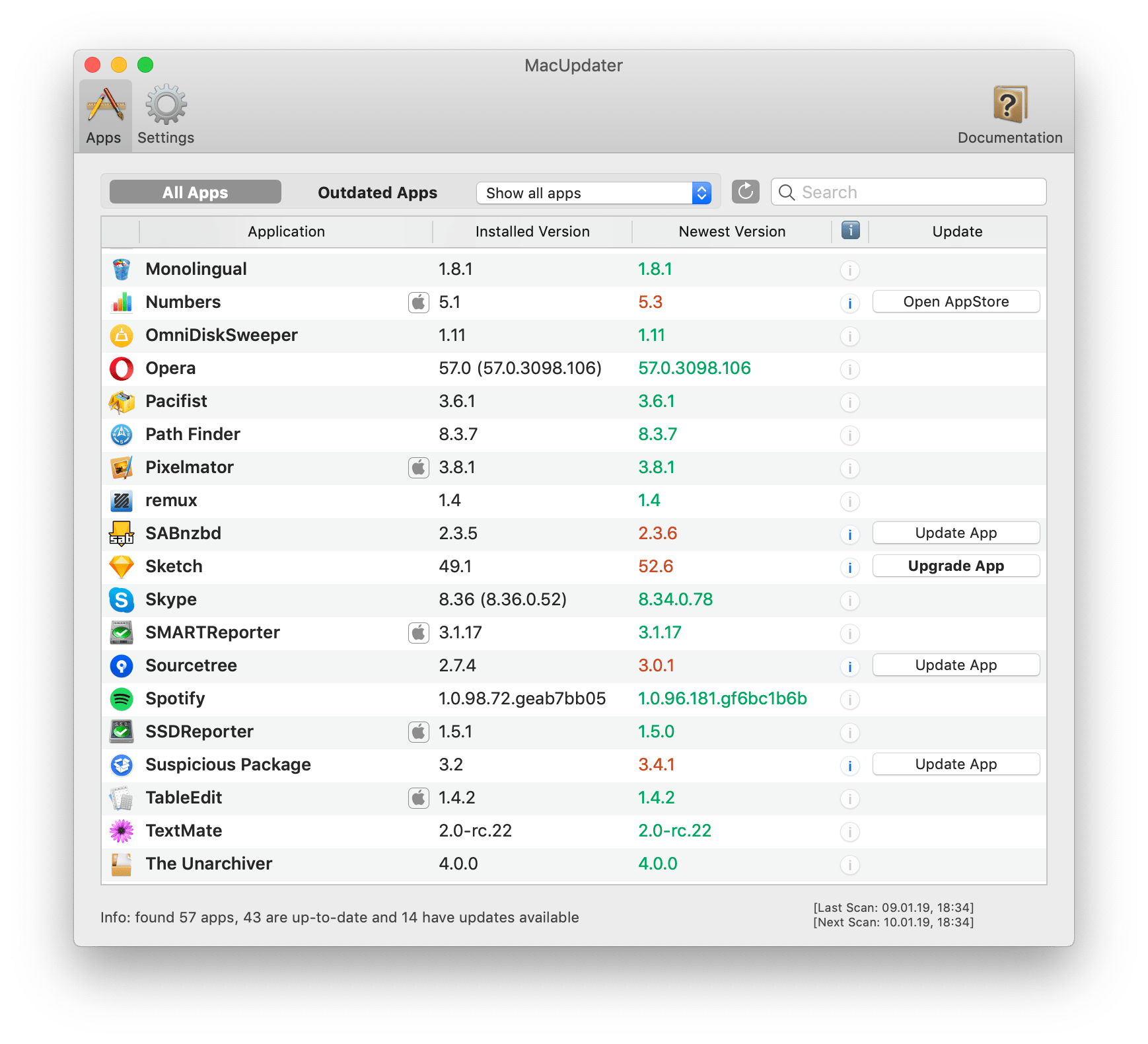This screenshot has width=1148, height=1044.
Task: Click the info column header icon
Action: pos(850,231)
